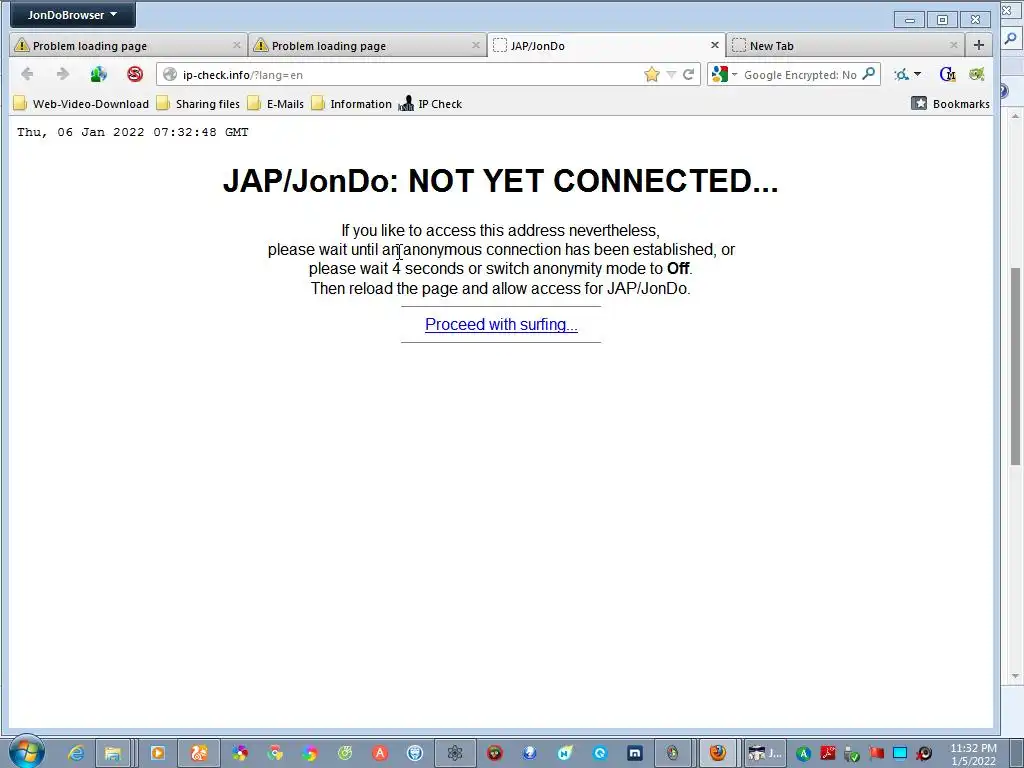This screenshot has width=1024, height=768.
Task: Click the page date line Thu, 06 Jan 2022
Action: (133, 132)
